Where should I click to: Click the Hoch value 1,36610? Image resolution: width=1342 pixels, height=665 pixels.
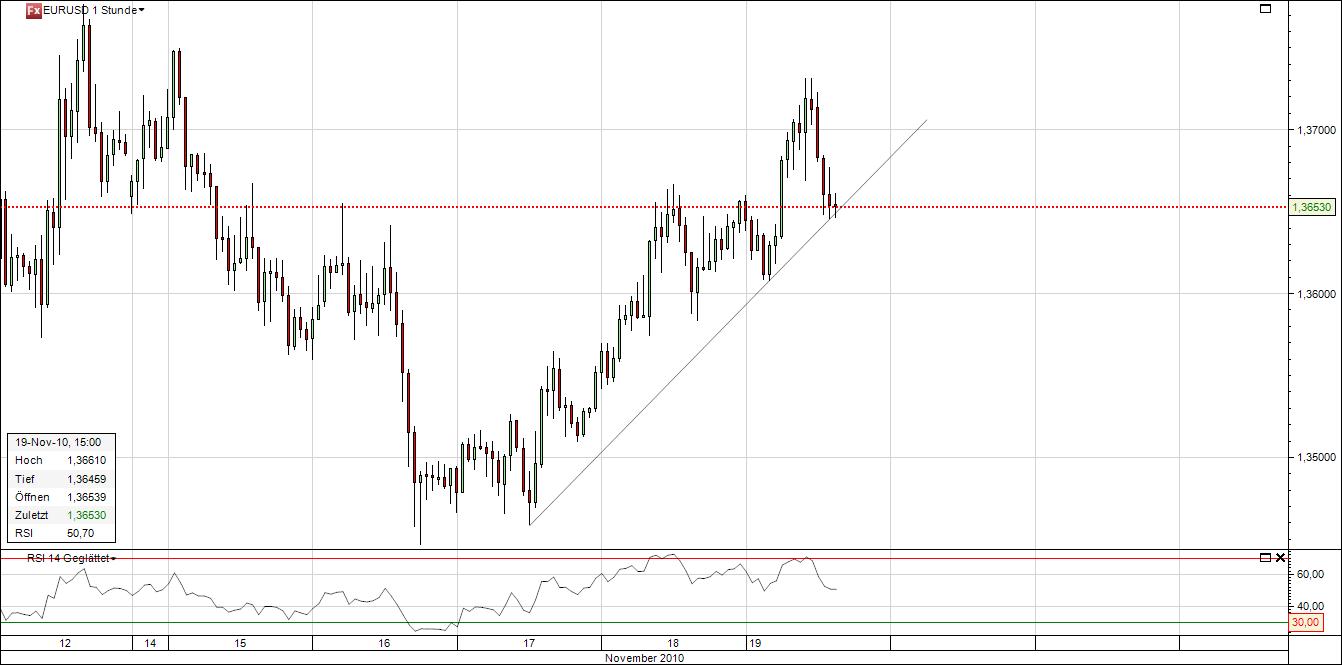pos(87,460)
